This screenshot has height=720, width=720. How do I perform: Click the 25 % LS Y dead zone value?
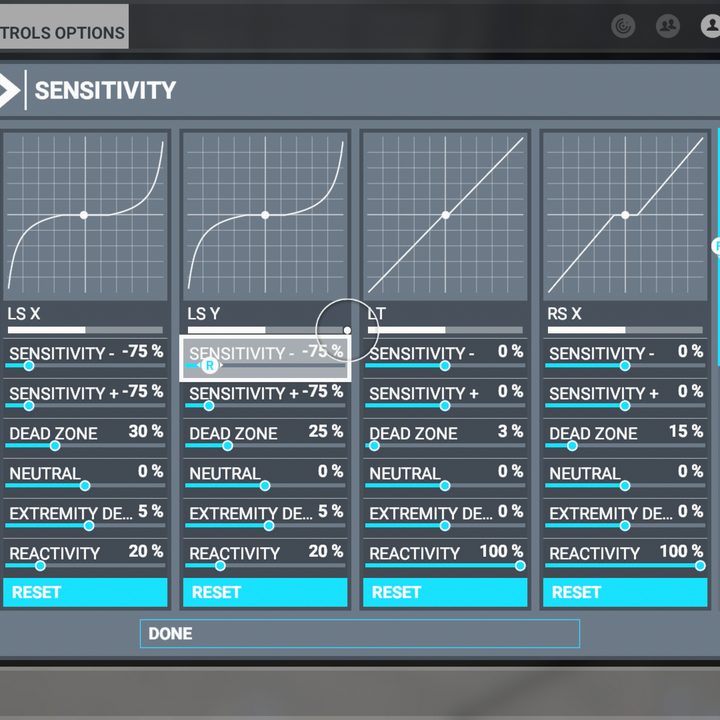coord(326,431)
